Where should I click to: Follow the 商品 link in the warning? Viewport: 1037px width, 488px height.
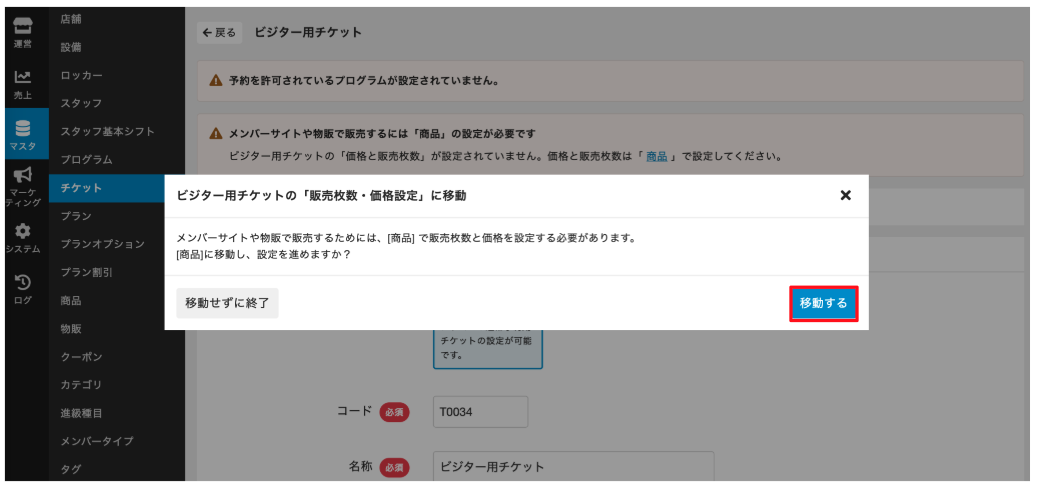[656, 157]
